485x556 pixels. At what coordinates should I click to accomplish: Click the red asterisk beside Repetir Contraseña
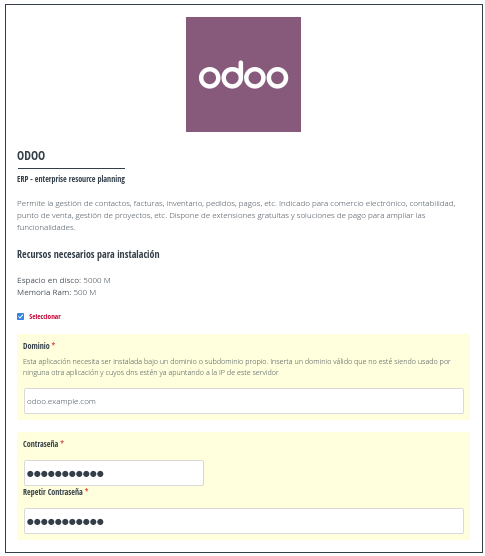87,490
